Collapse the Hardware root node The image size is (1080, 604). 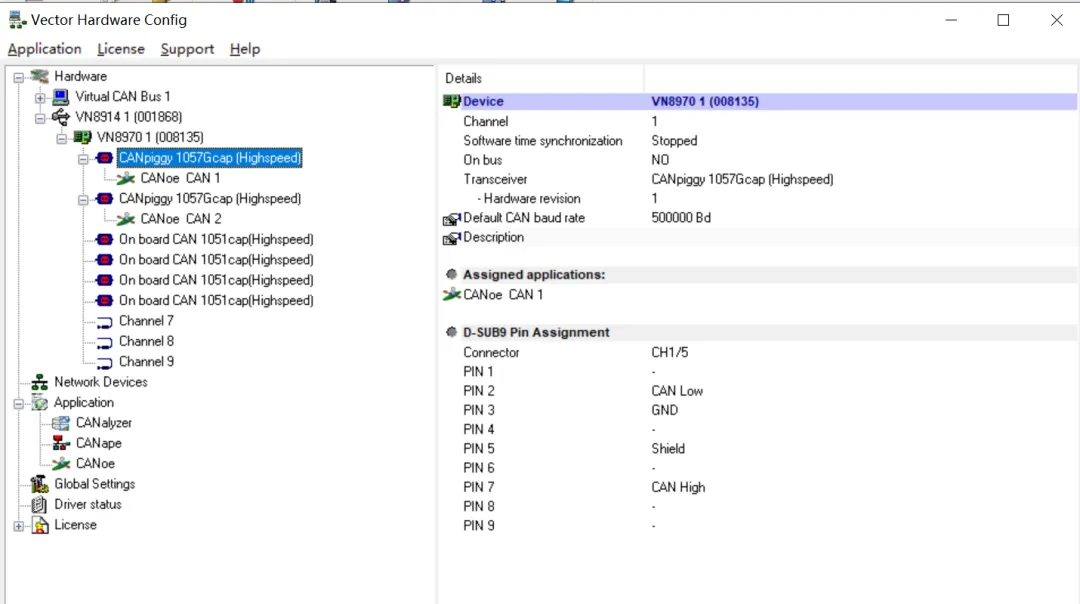coord(19,77)
